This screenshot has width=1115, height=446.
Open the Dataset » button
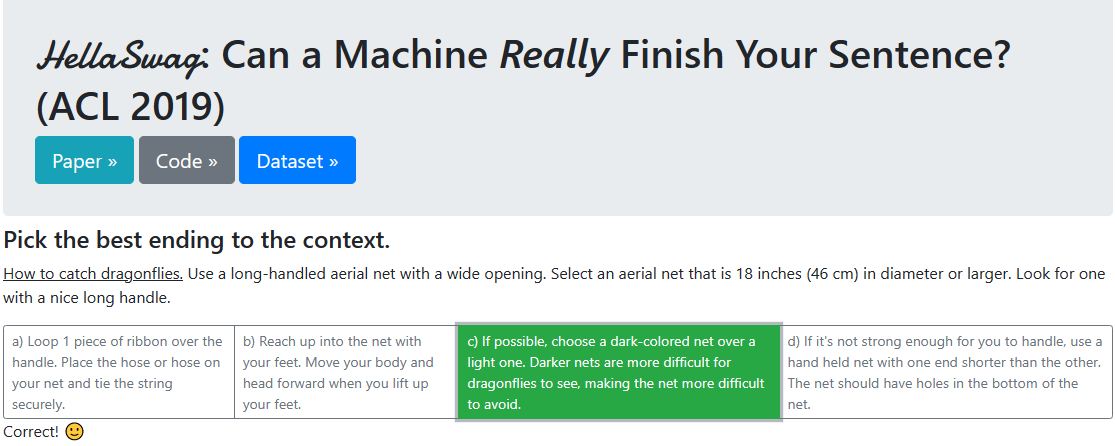point(297,160)
